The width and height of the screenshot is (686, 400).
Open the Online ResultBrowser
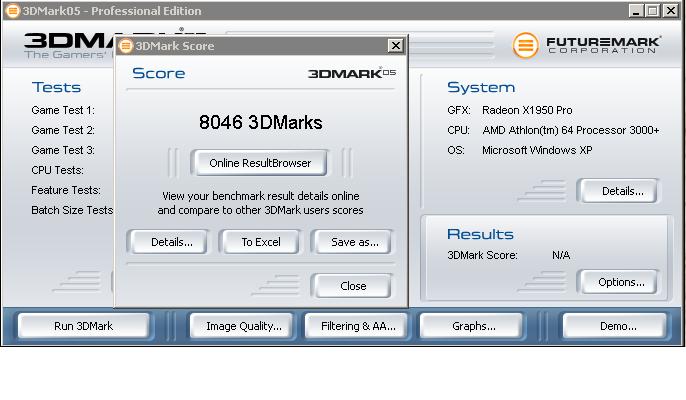[260, 163]
